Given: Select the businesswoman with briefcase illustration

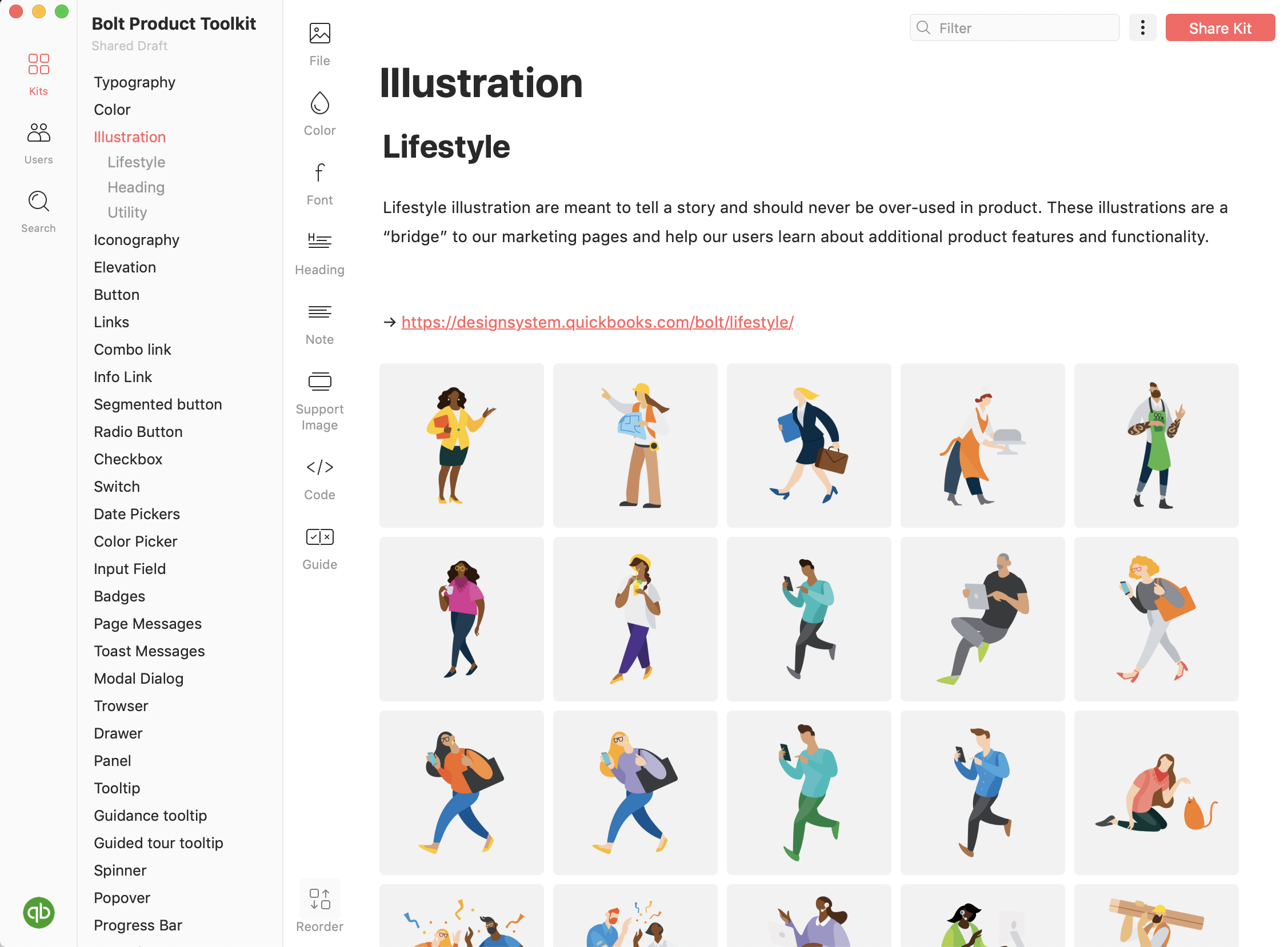Looking at the screenshot, I should click(809, 446).
